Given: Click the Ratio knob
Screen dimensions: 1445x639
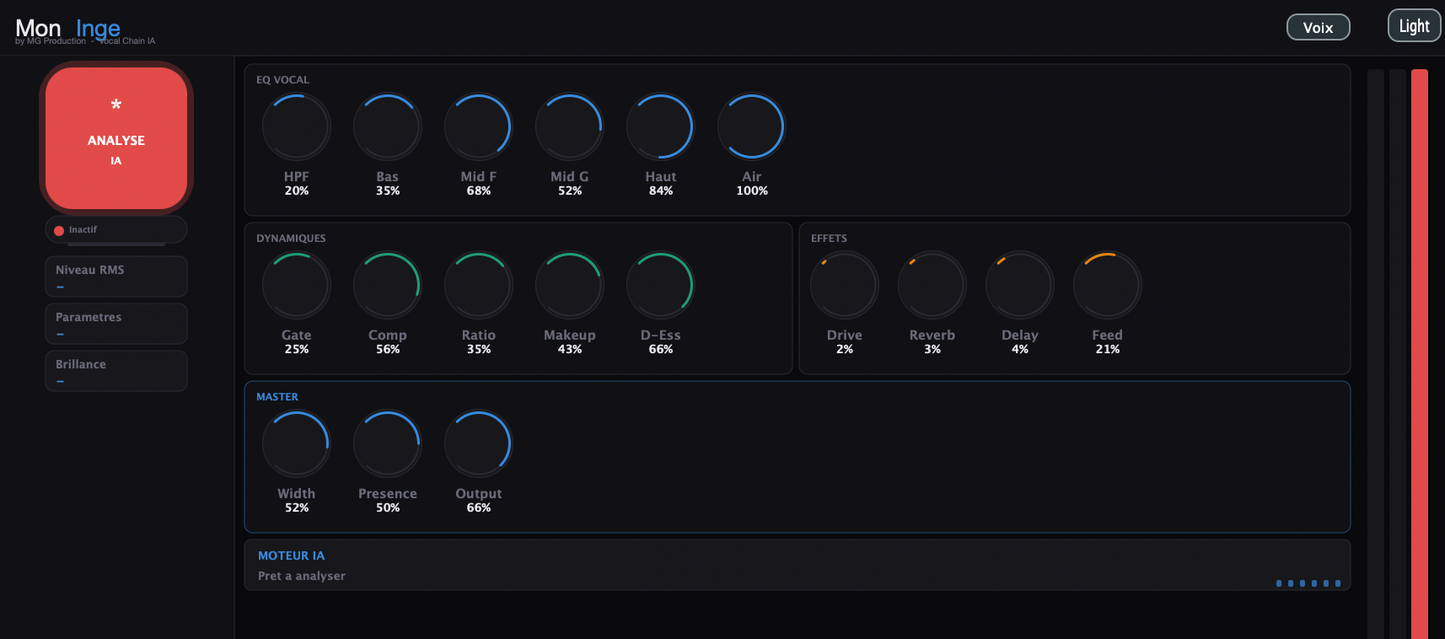Looking at the screenshot, I should coord(478,285).
